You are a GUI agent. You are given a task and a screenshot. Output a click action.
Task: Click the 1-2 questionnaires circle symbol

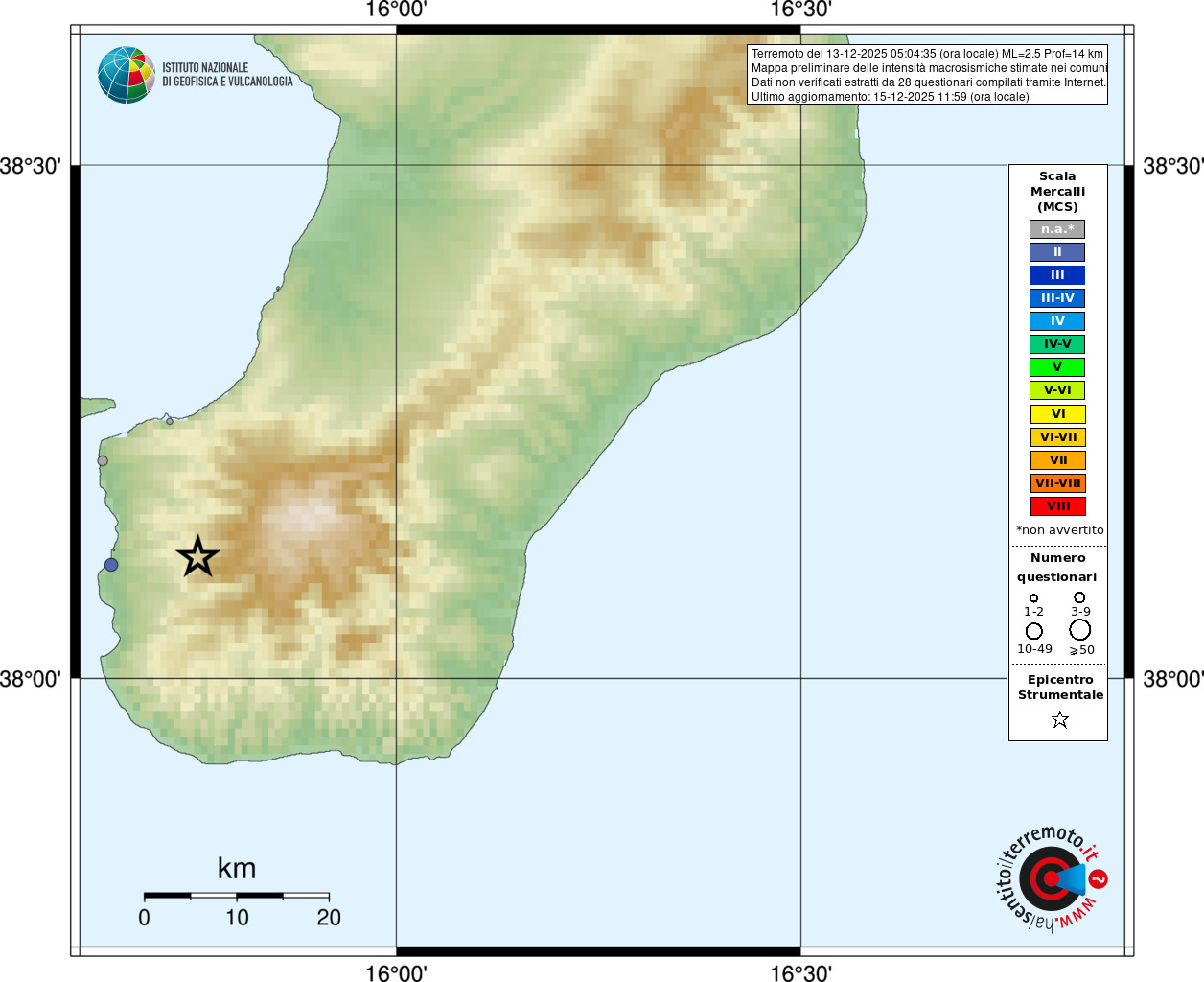pos(1033,597)
